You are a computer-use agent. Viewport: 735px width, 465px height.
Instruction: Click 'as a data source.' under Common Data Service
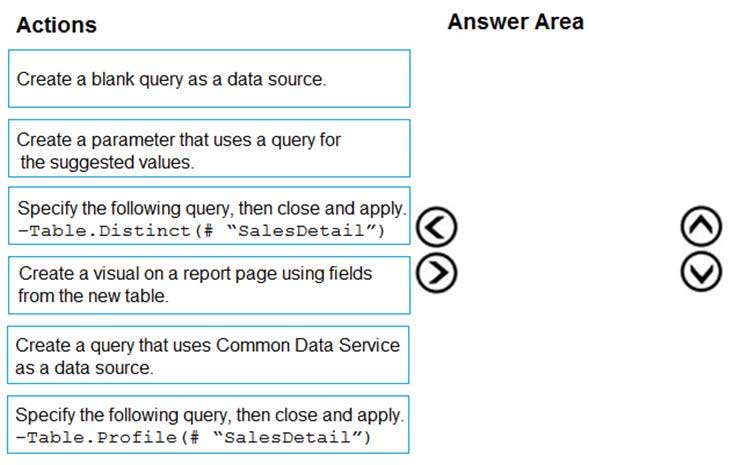pos(85,367)
